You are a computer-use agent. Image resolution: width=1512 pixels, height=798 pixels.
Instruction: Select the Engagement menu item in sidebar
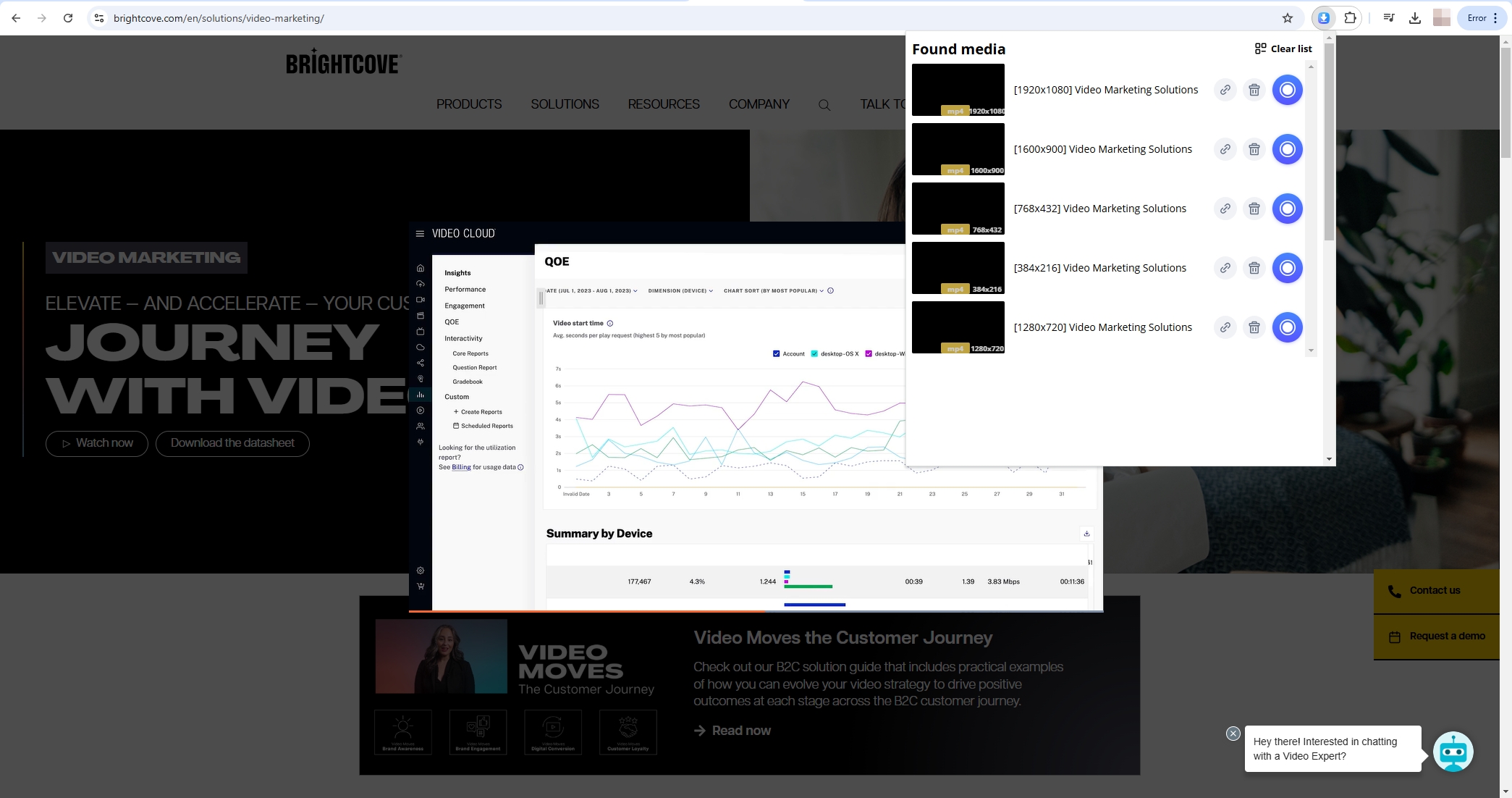464,305
